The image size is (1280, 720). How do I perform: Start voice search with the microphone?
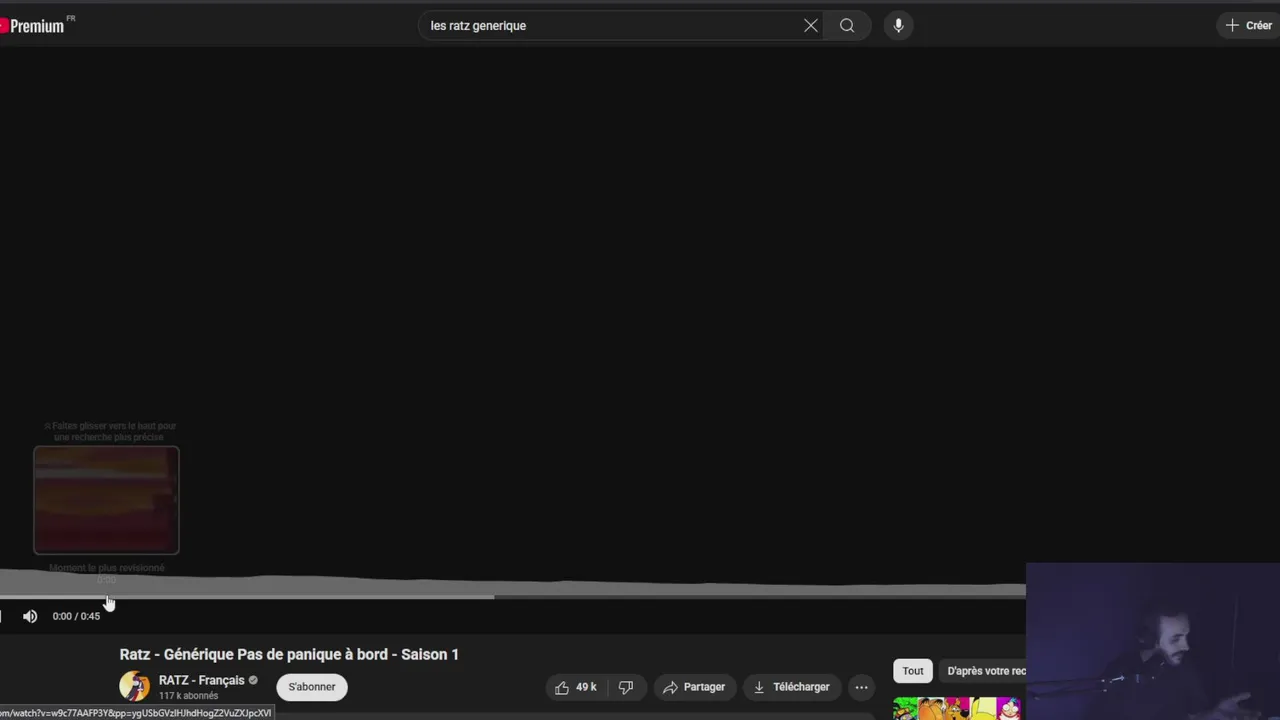click(898, 26)
